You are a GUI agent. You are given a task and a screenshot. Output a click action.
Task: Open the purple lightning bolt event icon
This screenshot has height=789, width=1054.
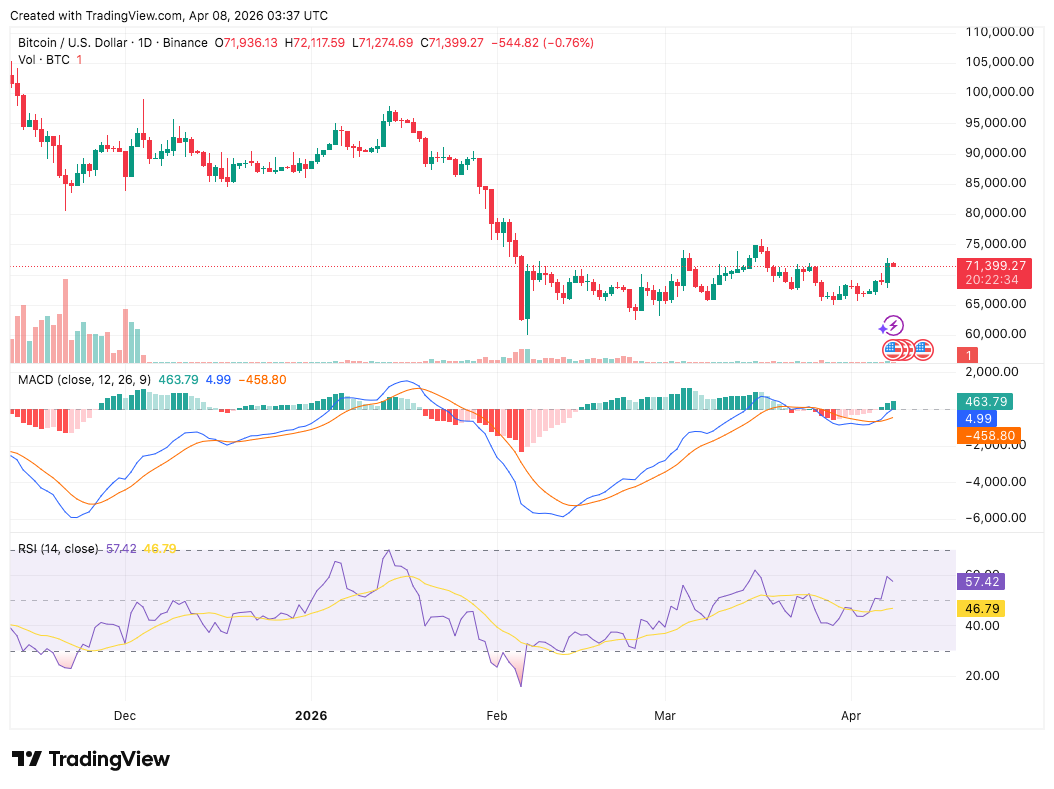coord(892,326)
